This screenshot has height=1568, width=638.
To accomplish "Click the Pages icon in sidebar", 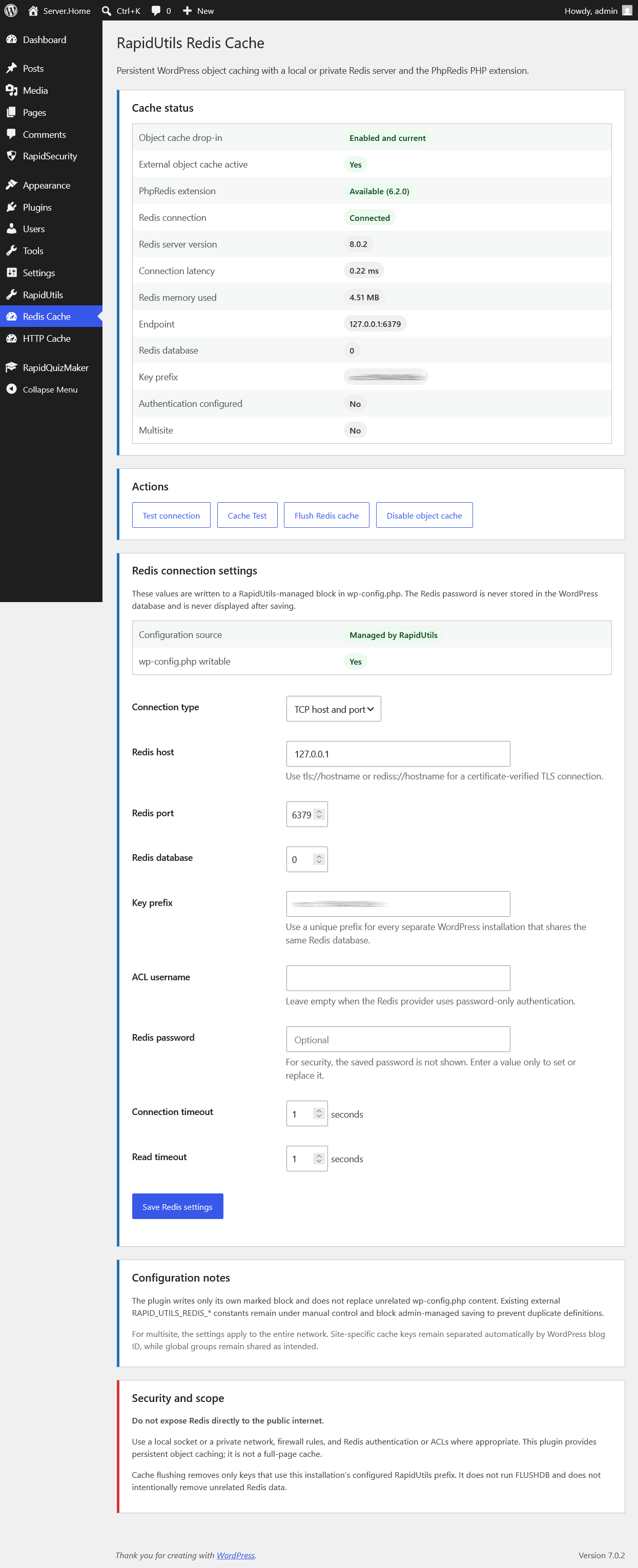I will [x=12, y=112].
